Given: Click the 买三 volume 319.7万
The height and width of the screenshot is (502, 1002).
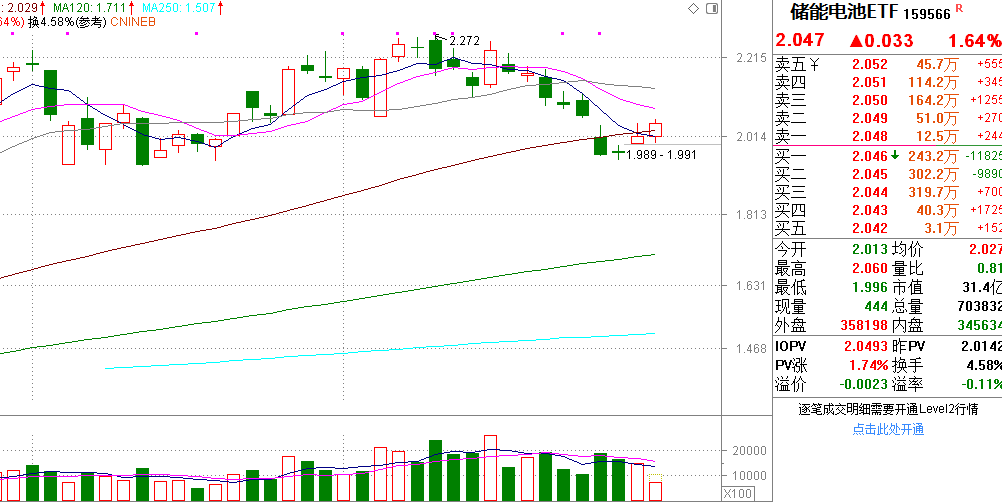Looking at the screenshot, I should (934, 192).
